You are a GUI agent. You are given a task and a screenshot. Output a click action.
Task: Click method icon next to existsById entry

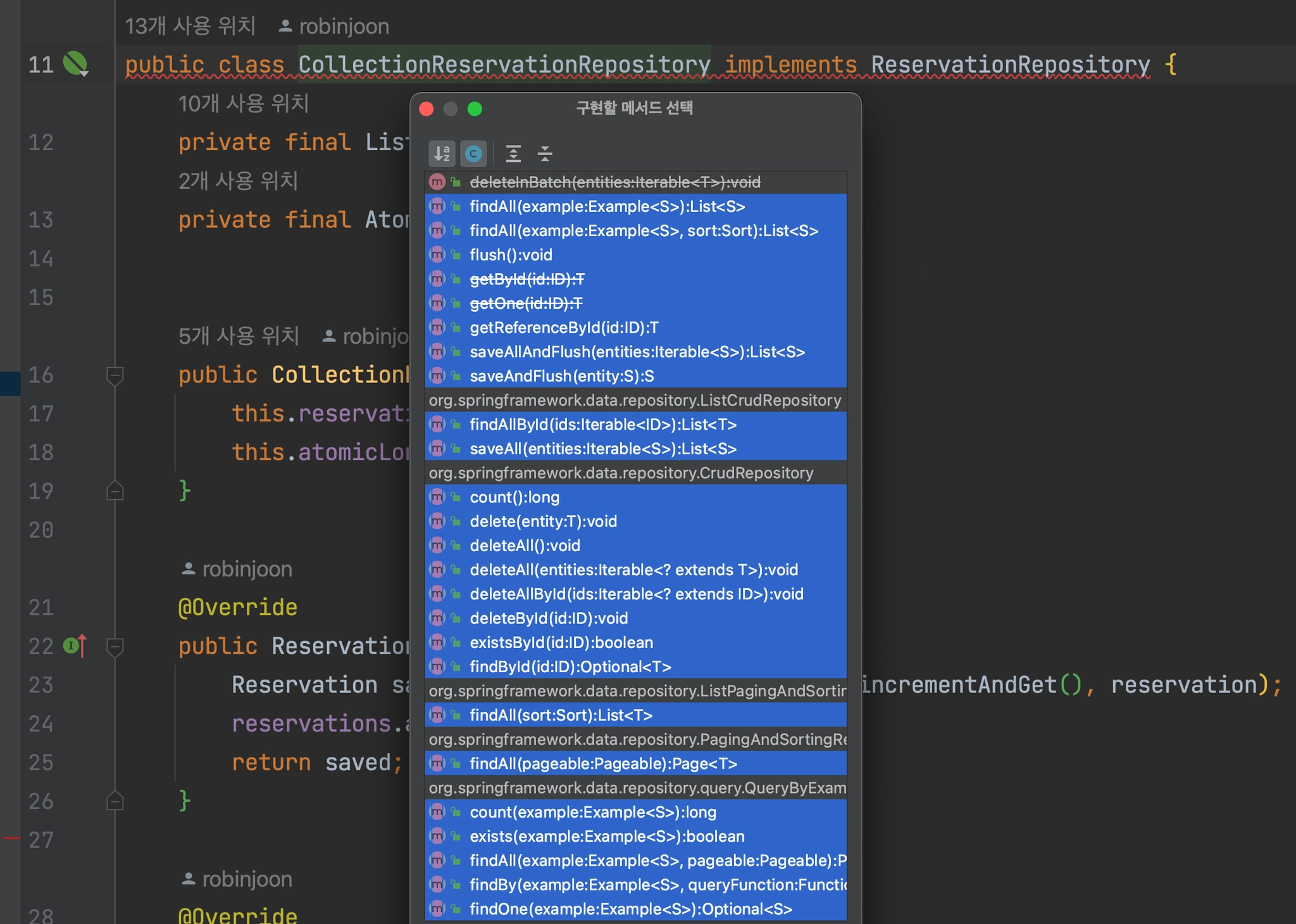click(437, 642)
